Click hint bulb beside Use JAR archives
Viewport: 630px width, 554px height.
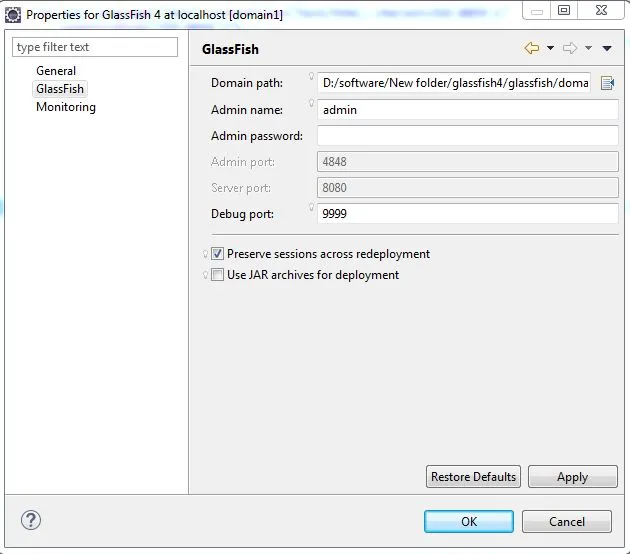205,275
